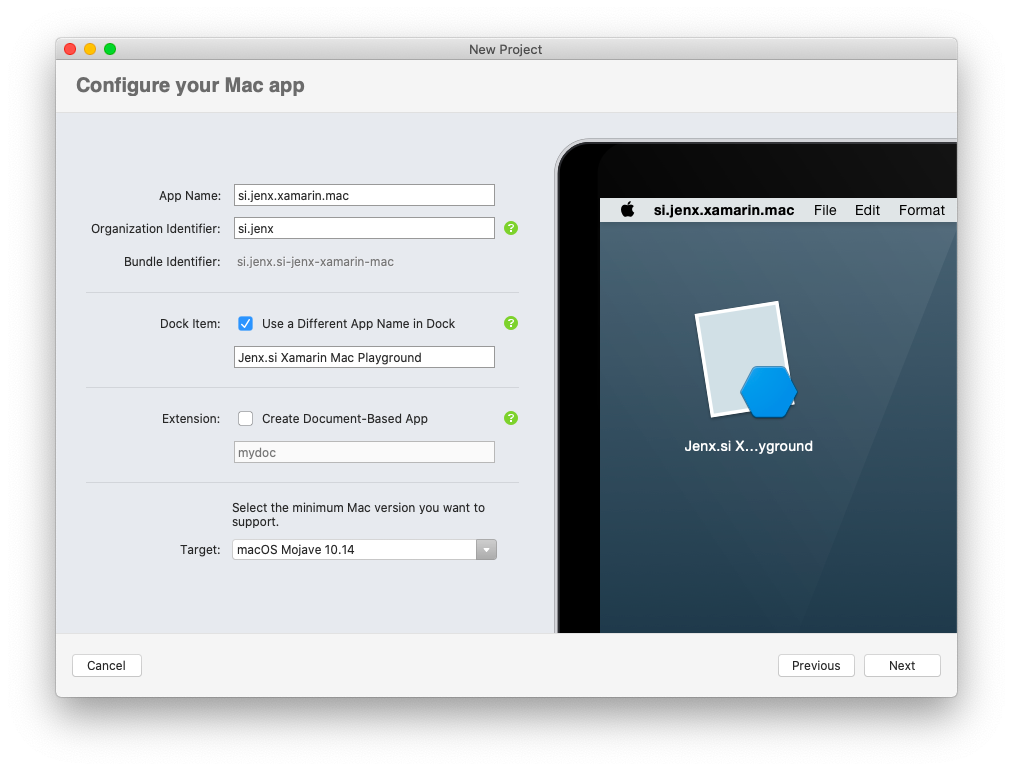Click the Cancel button
The image size is (1013, 771).
click(x=107, y=666)
